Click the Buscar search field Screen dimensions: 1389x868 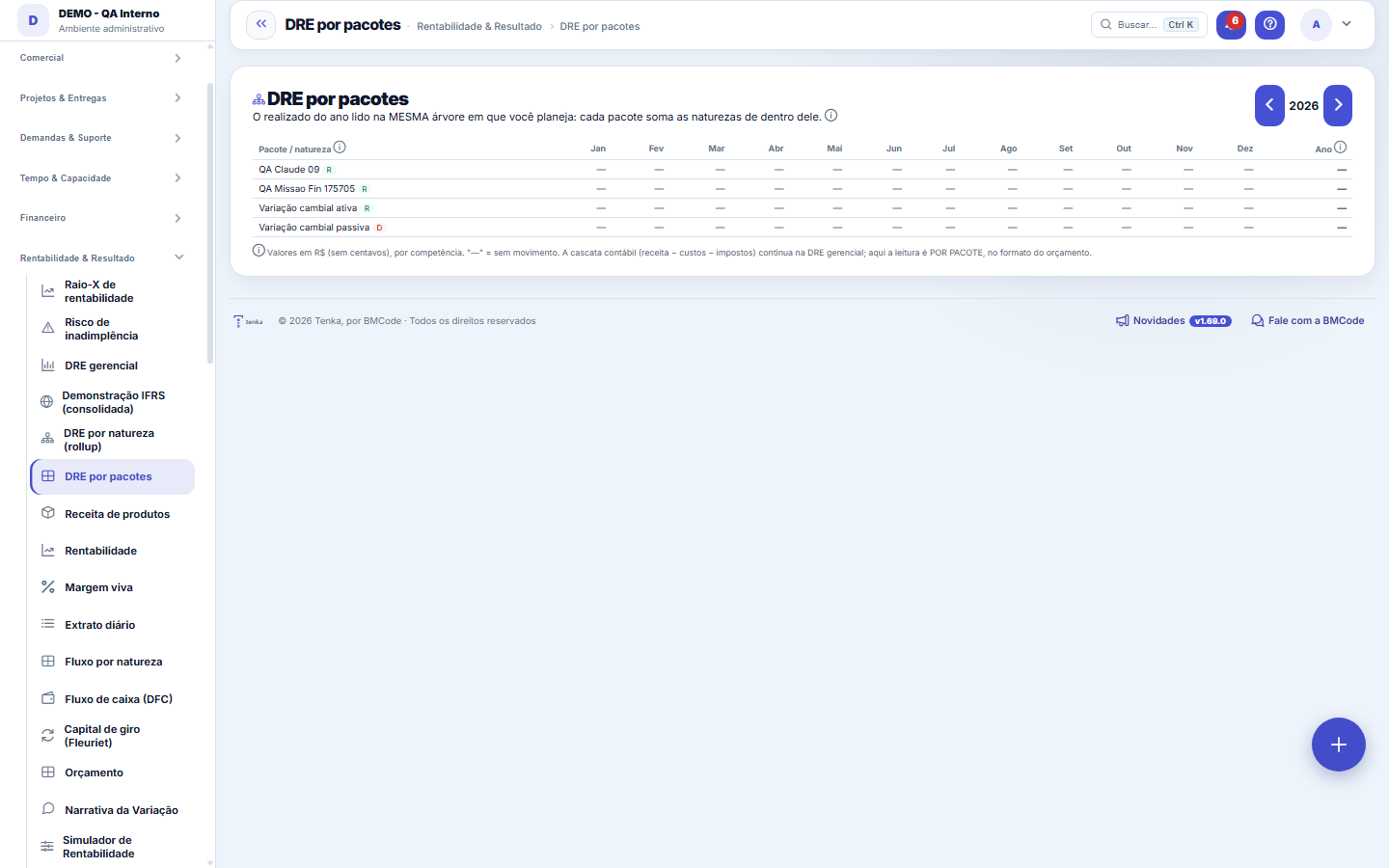coord(1149,24)
